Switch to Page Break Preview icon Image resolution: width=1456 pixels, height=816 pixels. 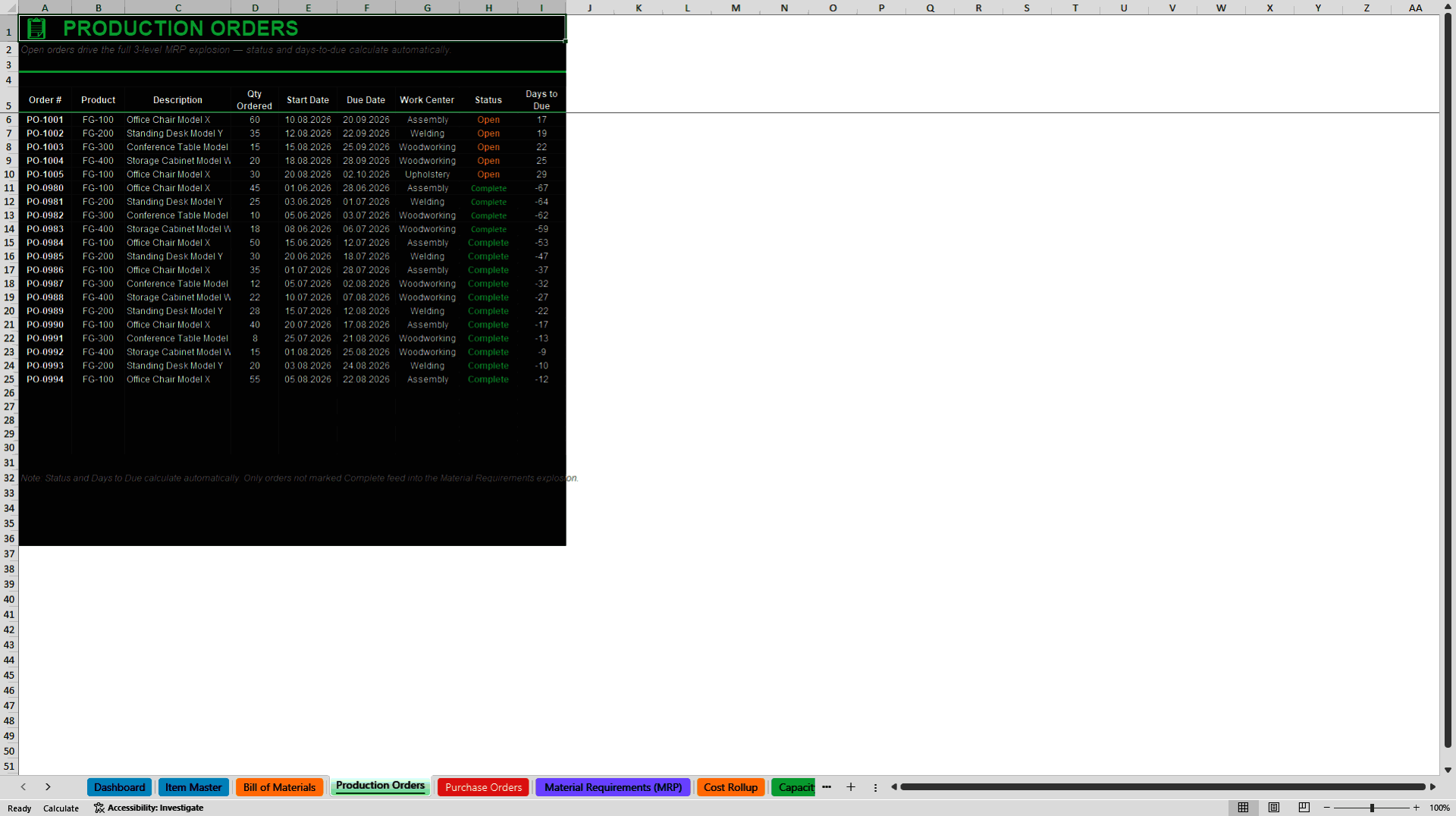tap(1304, 808)
